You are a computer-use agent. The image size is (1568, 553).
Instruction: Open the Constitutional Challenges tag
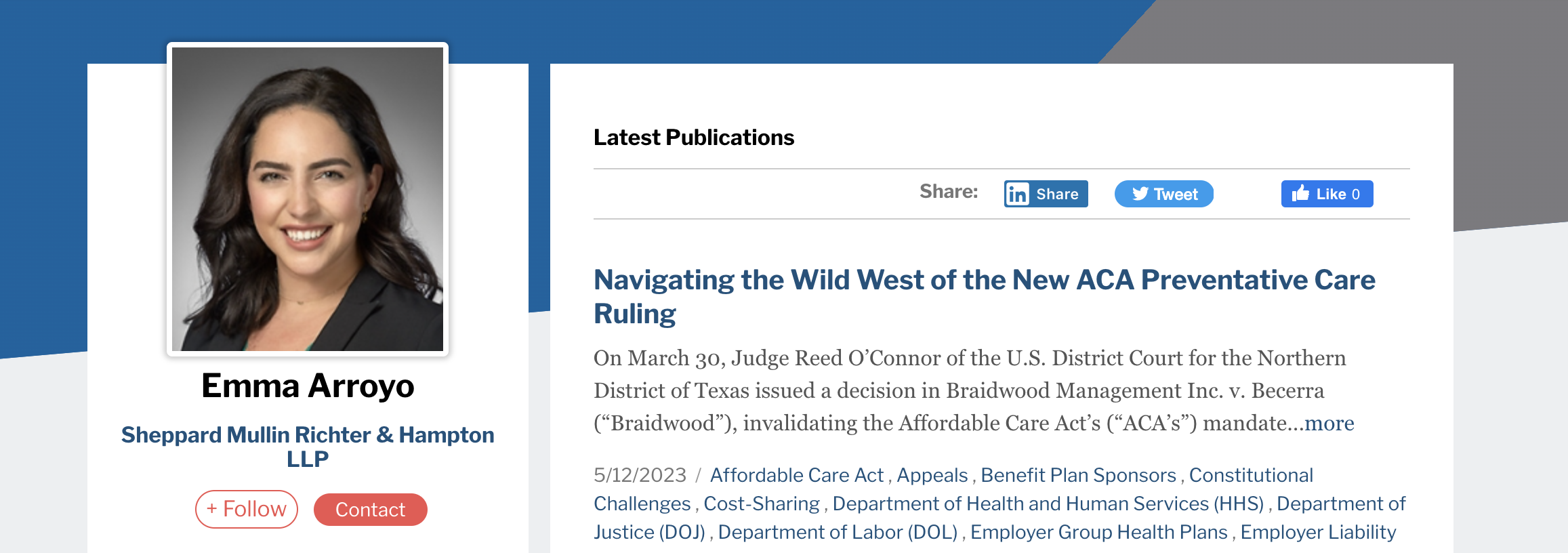tap(1250, 475)
